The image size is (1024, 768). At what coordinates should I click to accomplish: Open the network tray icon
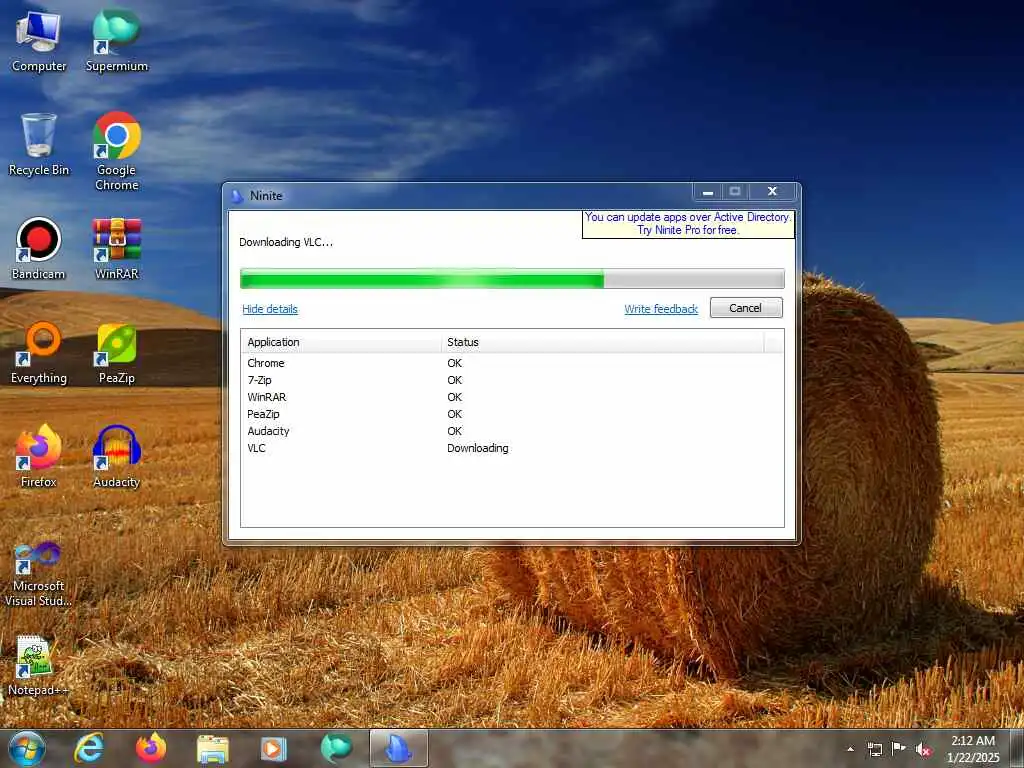[874, 749]
